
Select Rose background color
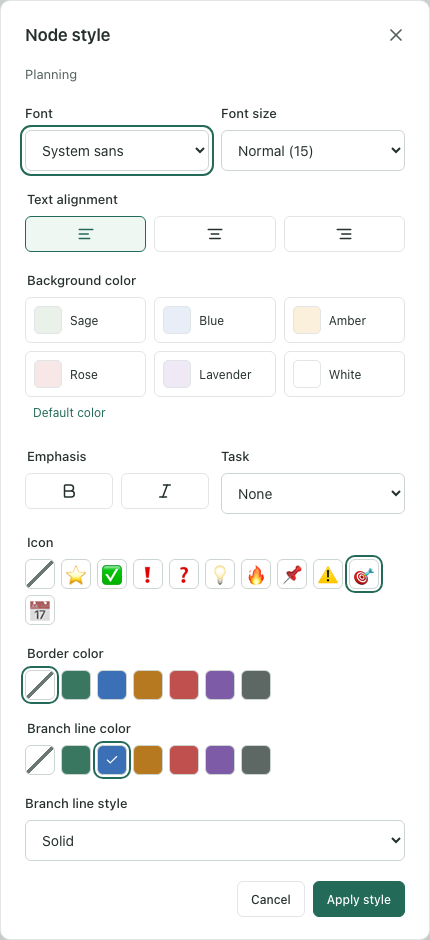[x=85, y=374]
